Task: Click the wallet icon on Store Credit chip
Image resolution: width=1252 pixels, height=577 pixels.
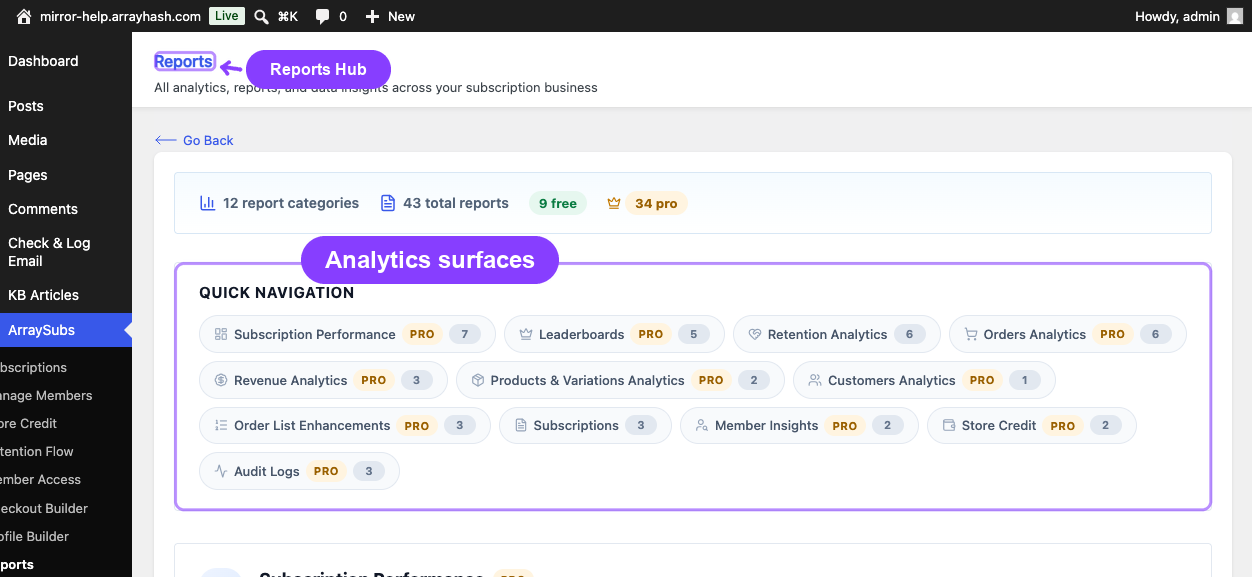Action: click(949, 425)
